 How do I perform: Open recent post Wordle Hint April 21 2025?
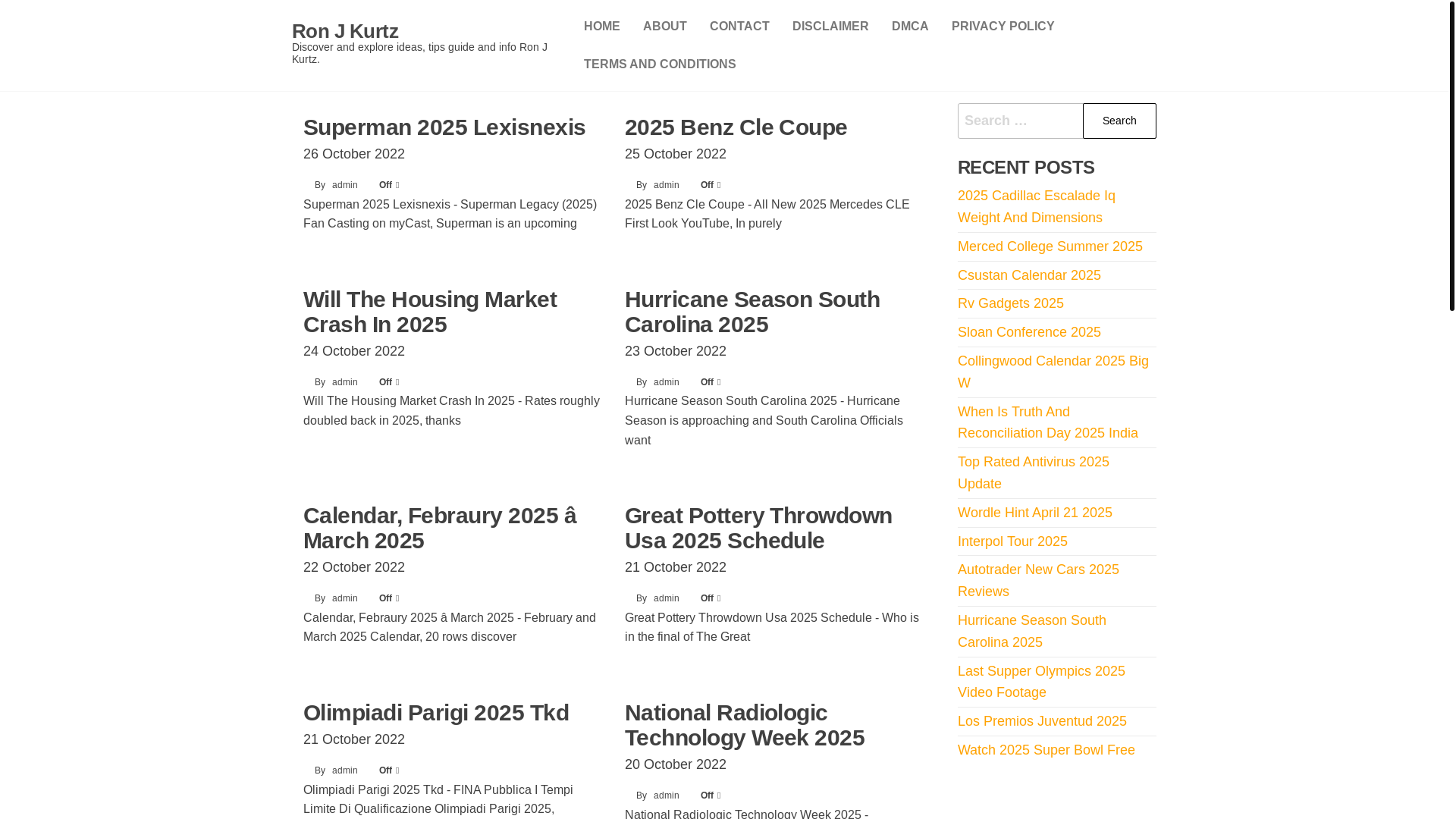1034,513
